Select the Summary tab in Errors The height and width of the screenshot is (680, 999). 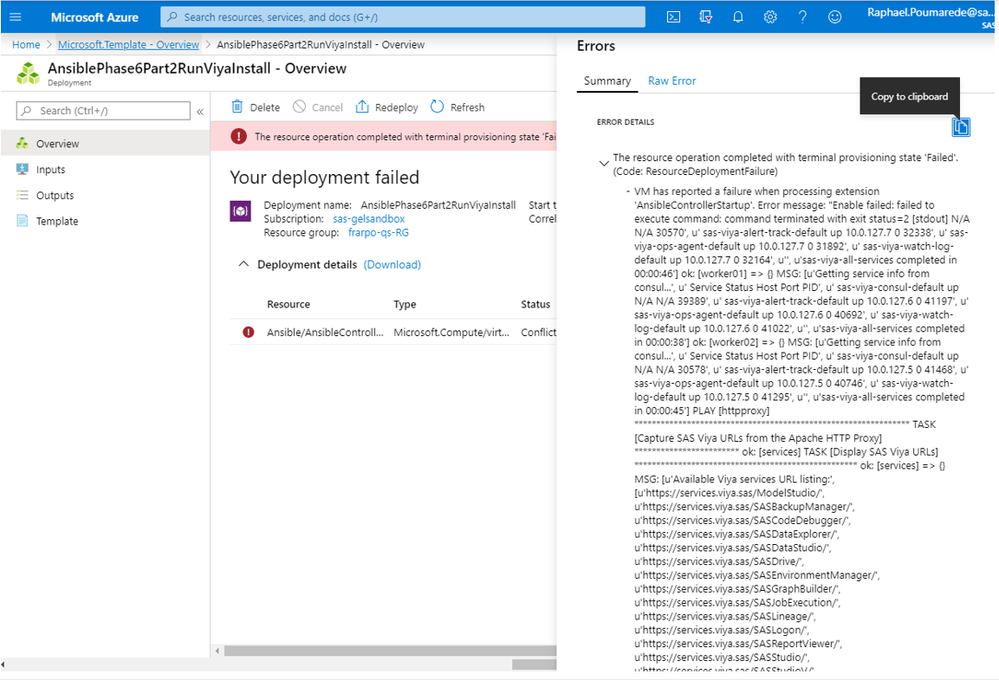click(607, 81)
